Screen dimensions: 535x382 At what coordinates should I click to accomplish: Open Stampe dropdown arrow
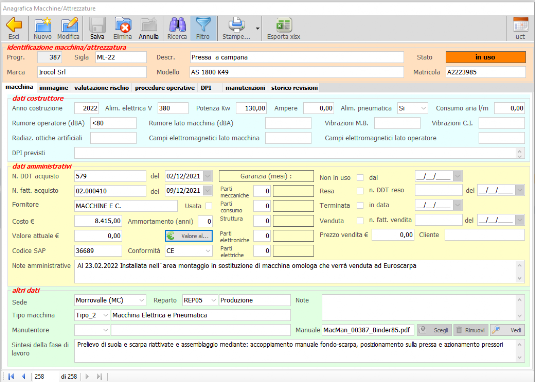click(x=258, y=28)
